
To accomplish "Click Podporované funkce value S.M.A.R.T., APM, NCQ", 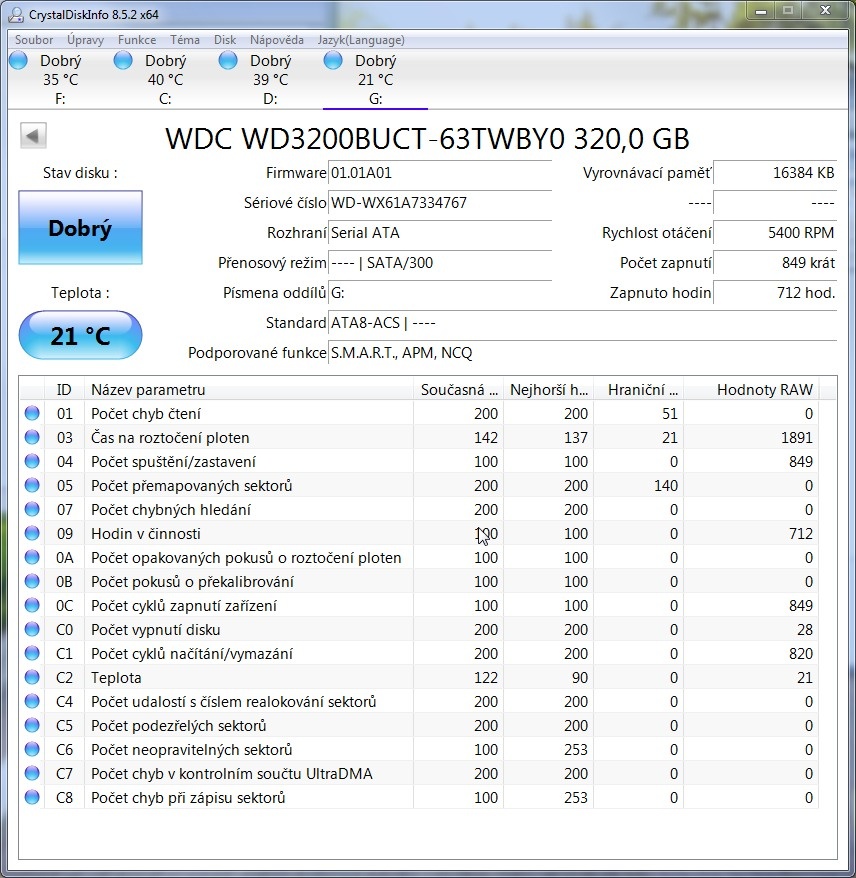I will (401, 353).
